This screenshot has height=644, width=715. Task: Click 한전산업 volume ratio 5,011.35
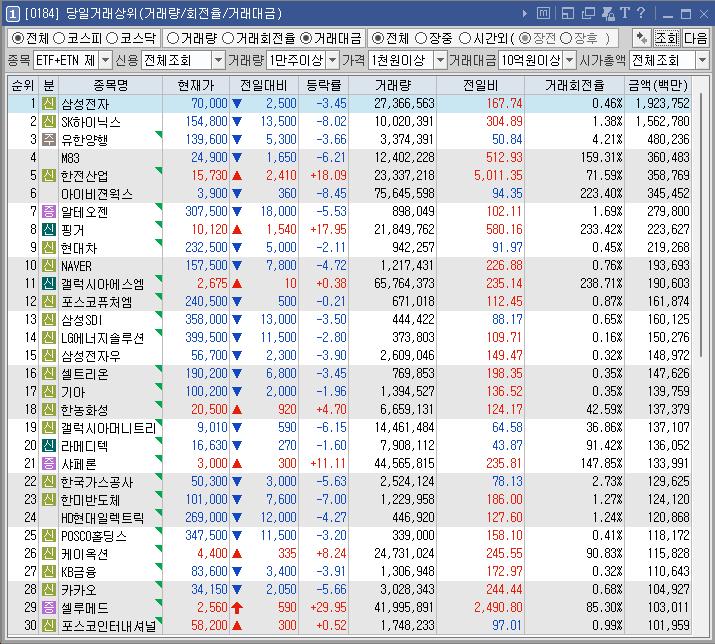[498, 175]
